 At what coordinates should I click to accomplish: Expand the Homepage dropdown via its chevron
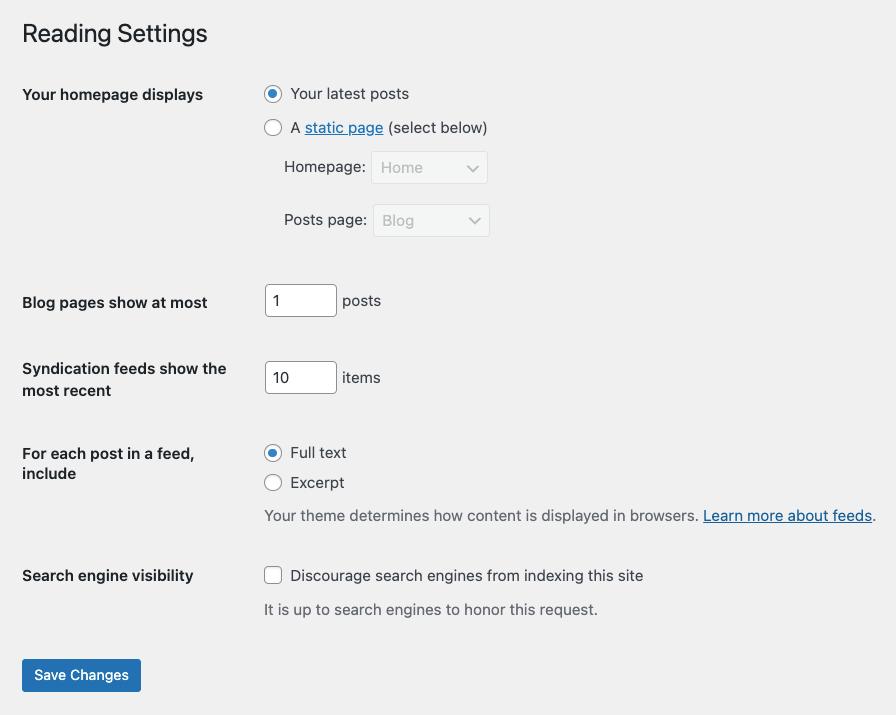coord(474,167)
